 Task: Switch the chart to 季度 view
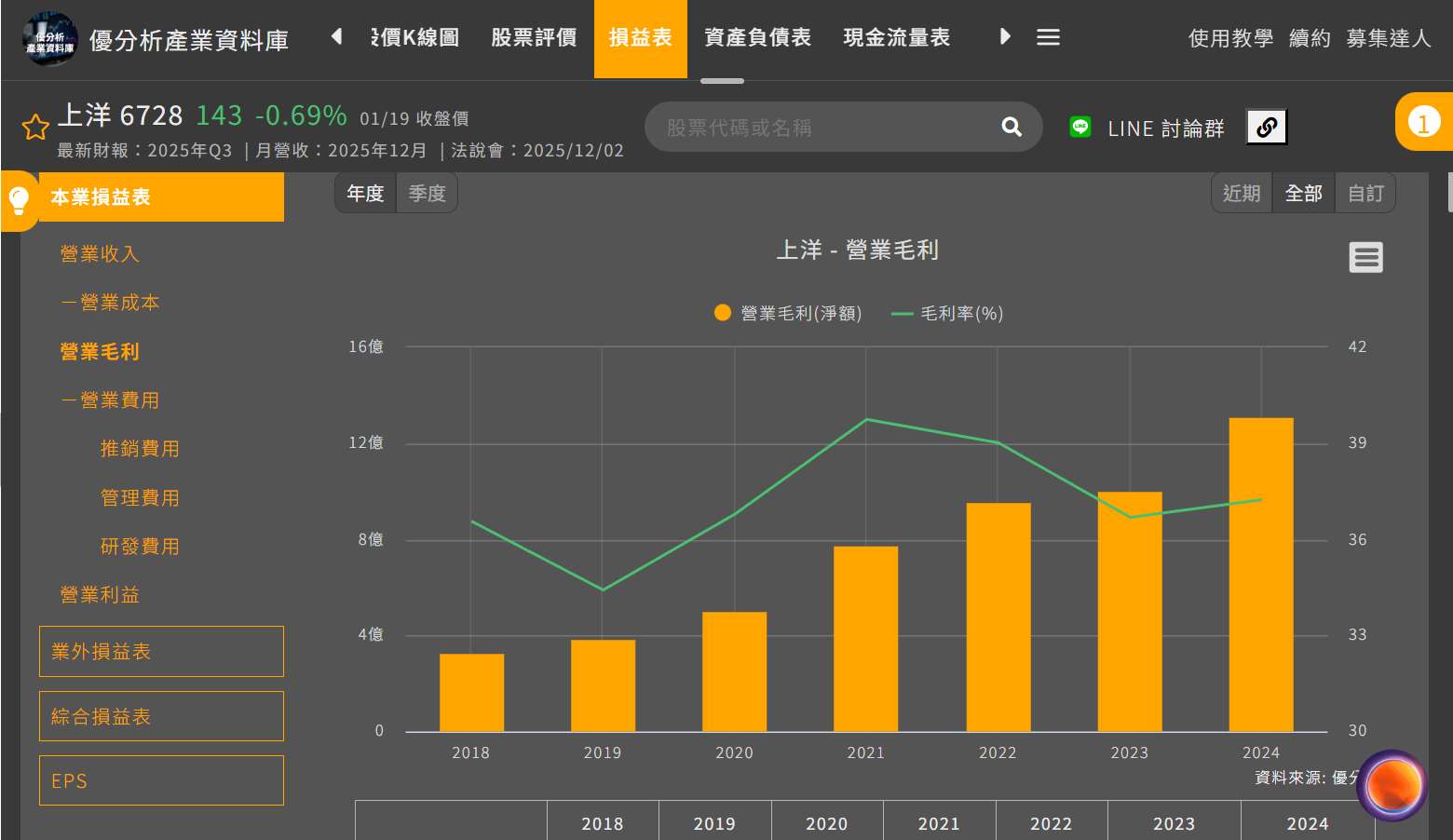428,194
